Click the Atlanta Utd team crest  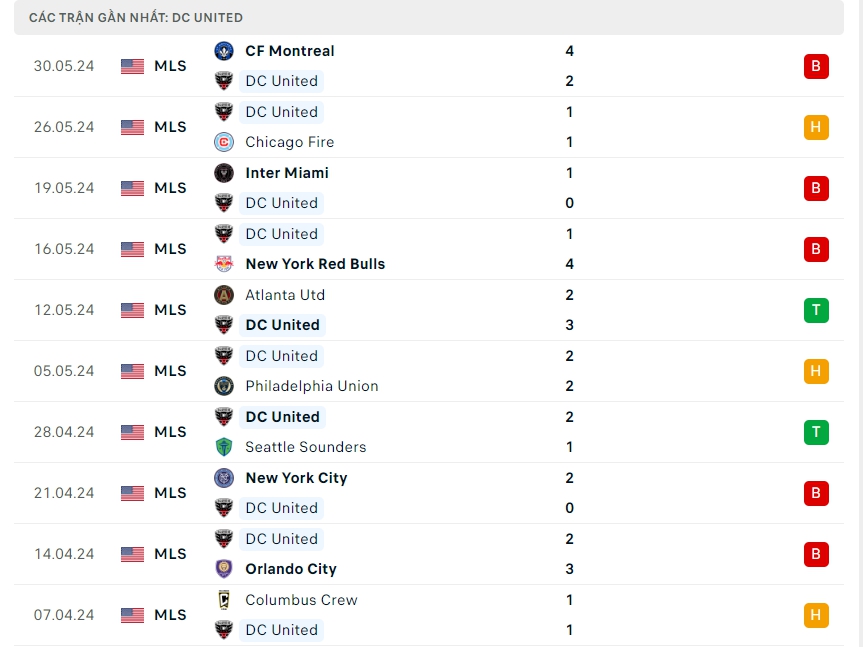tap(224, 295)
